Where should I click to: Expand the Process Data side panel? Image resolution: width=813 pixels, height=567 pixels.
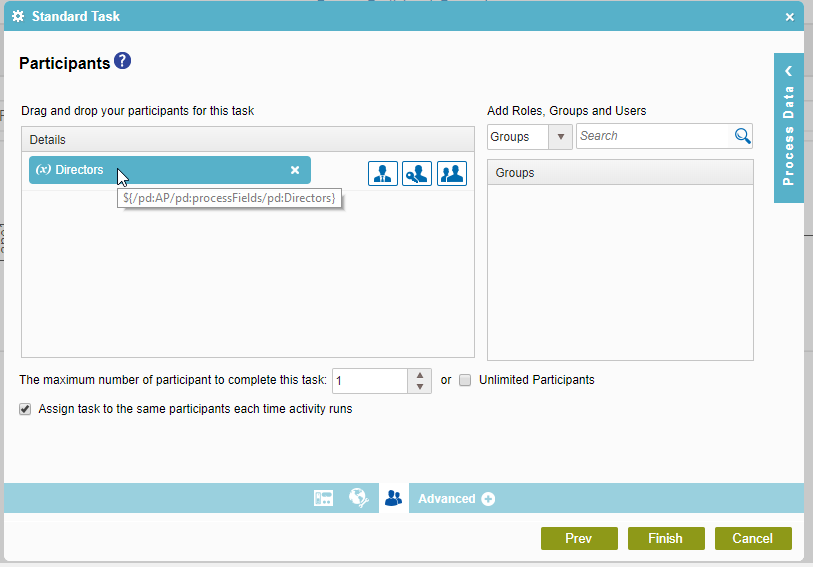[789, 127]
